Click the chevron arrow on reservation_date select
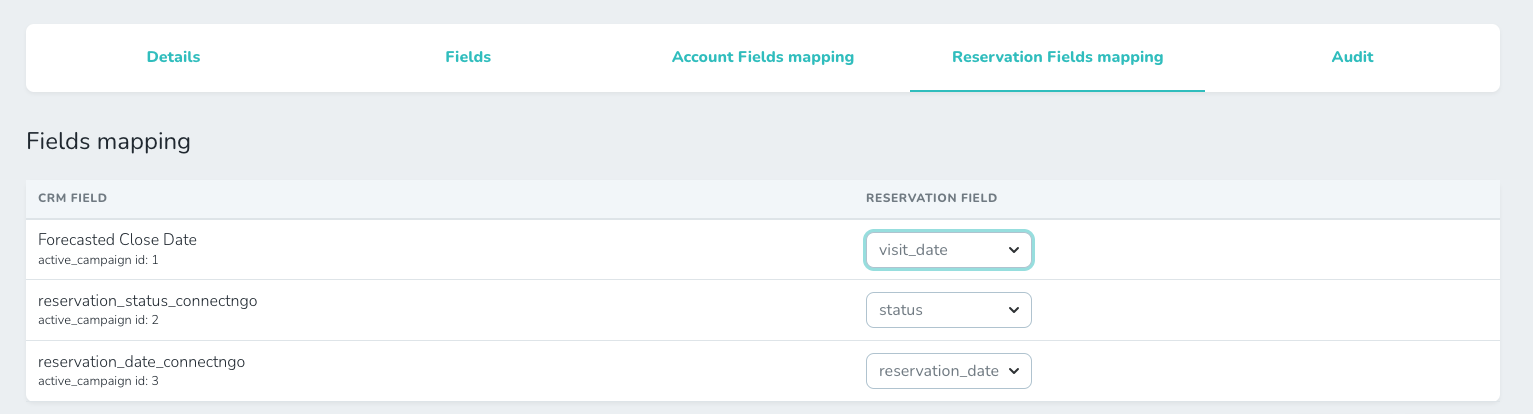Screen dimensions: 1533x414 1014,371
